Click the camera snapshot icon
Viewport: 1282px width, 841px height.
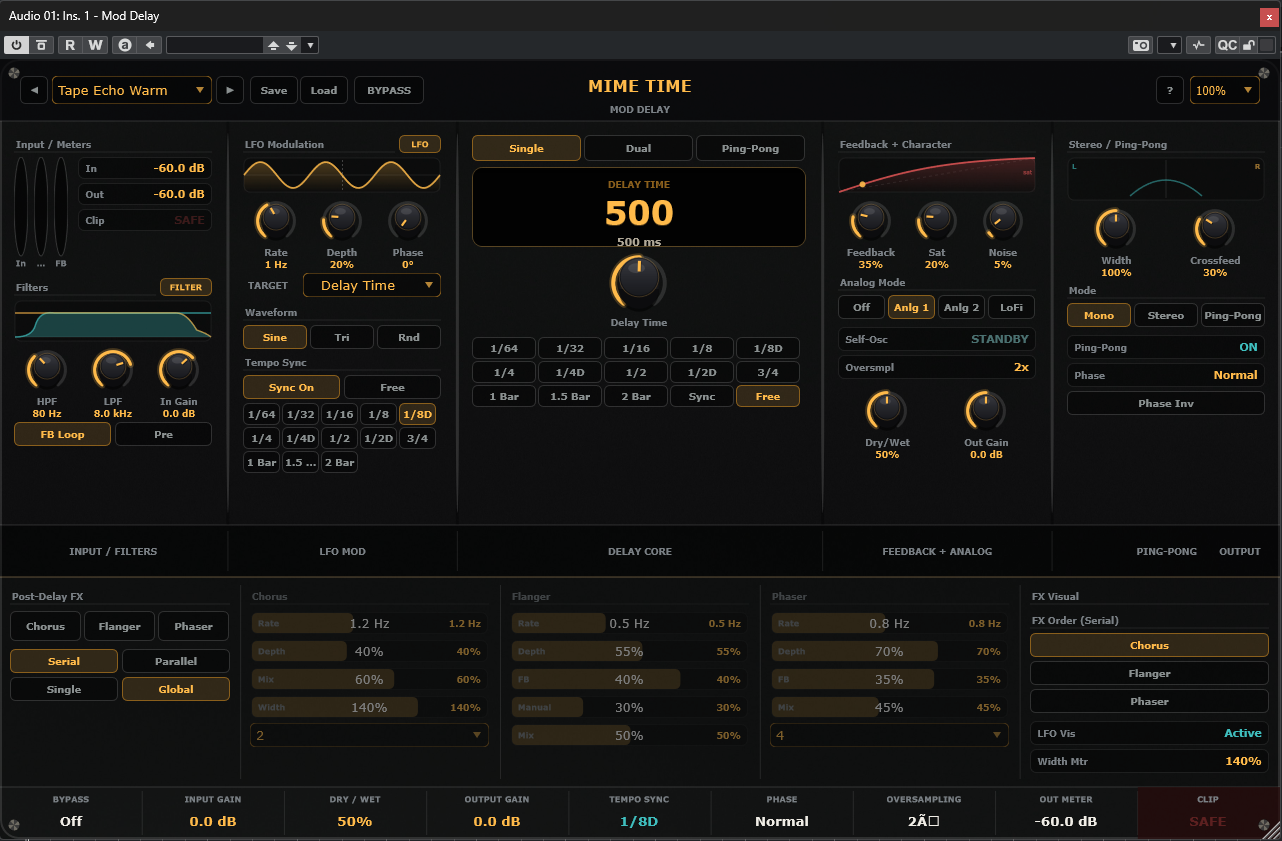1140,45
